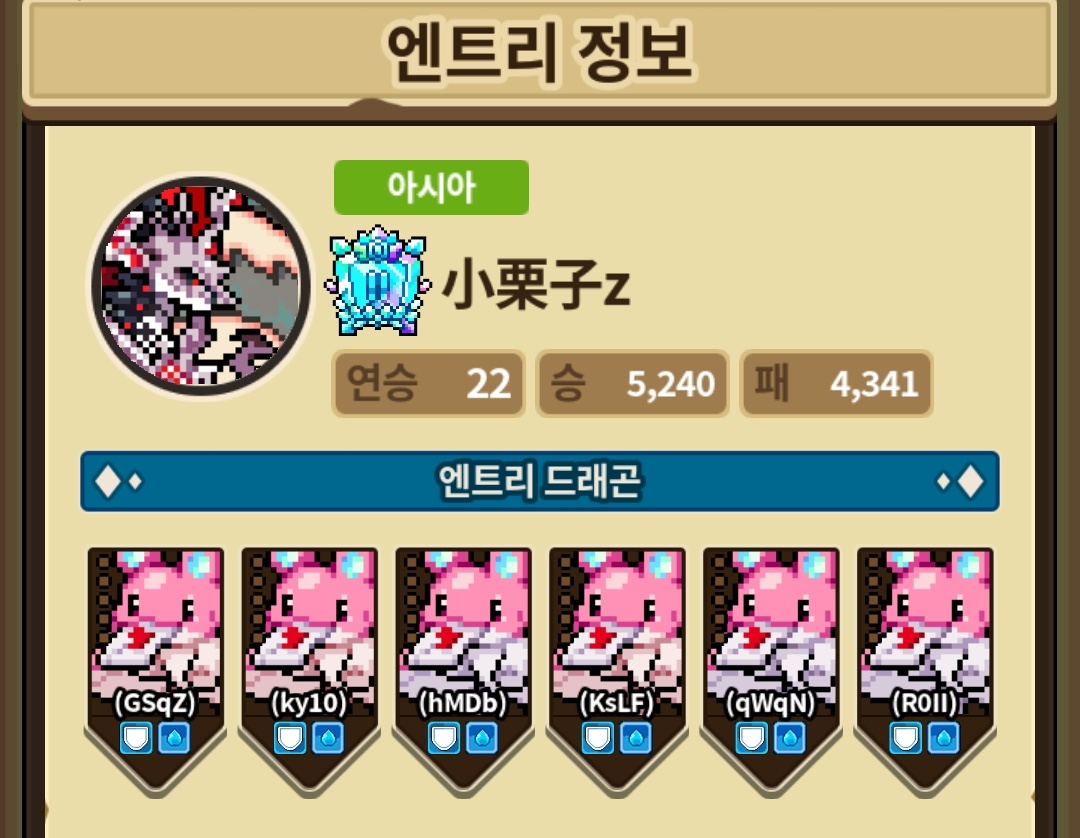Tap the water drop icon under (GSqZ)
Screen dimensions: 1080x838
tap(174, 738)
